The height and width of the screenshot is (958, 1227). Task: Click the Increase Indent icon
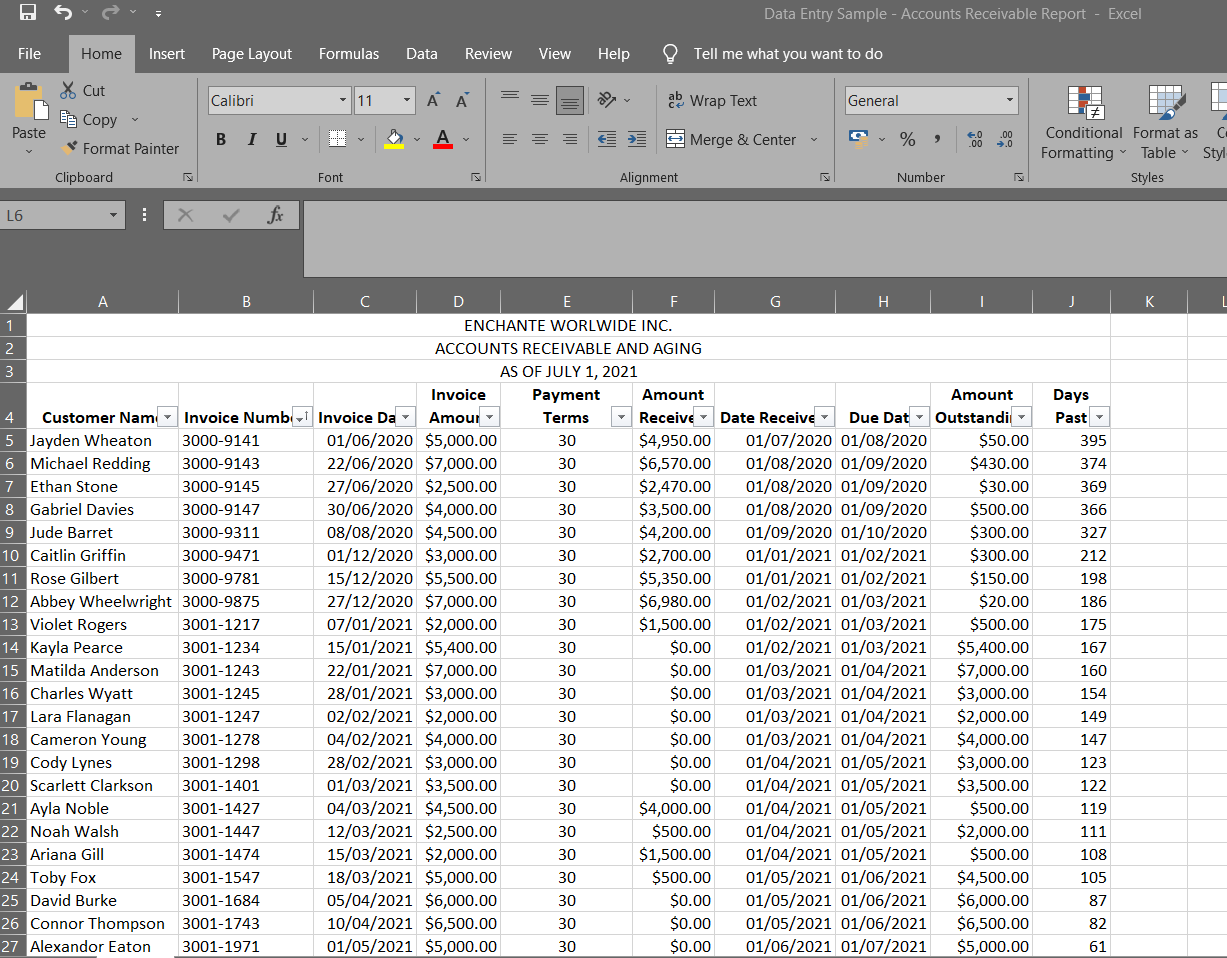tap(636, 139)
